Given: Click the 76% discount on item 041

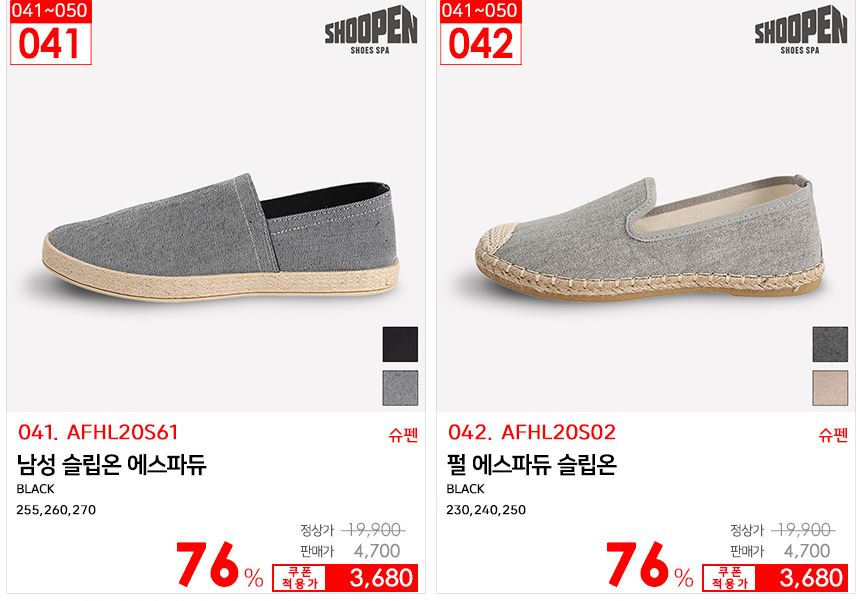Looking at the screenshot, I should (220, 565).
